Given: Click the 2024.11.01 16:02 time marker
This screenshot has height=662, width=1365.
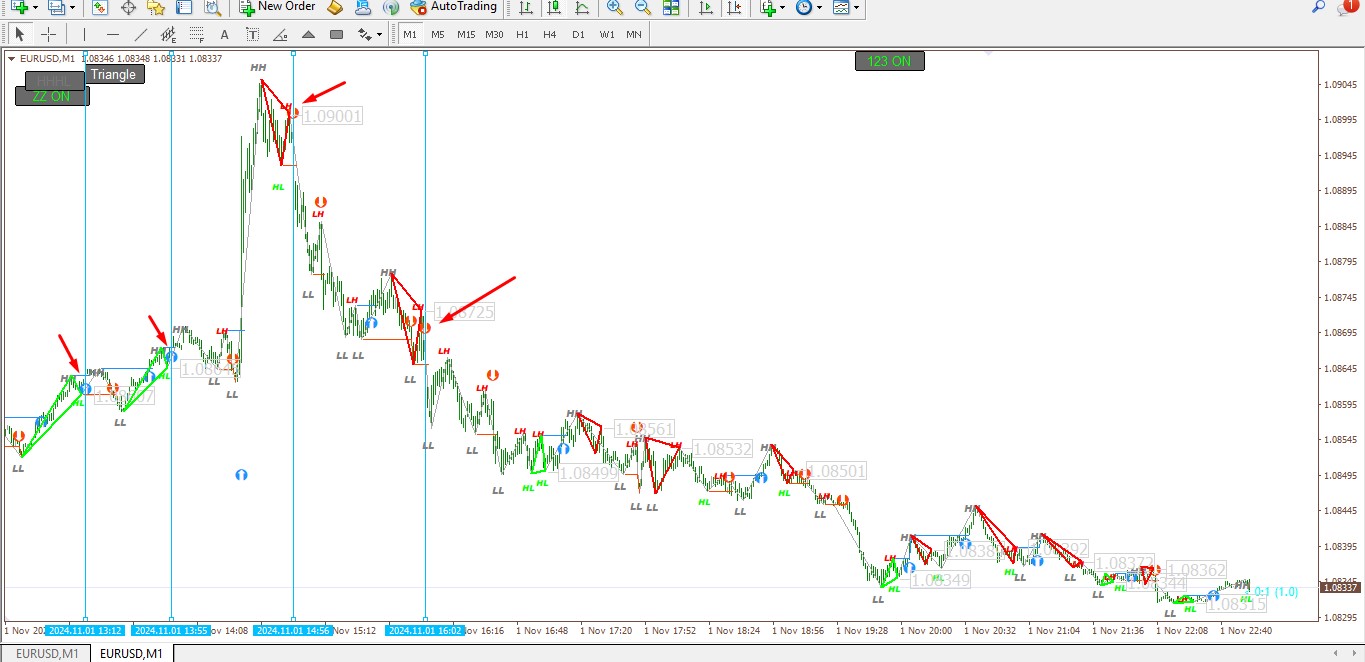Looking at the screenshot, I should tap(426, 631).
